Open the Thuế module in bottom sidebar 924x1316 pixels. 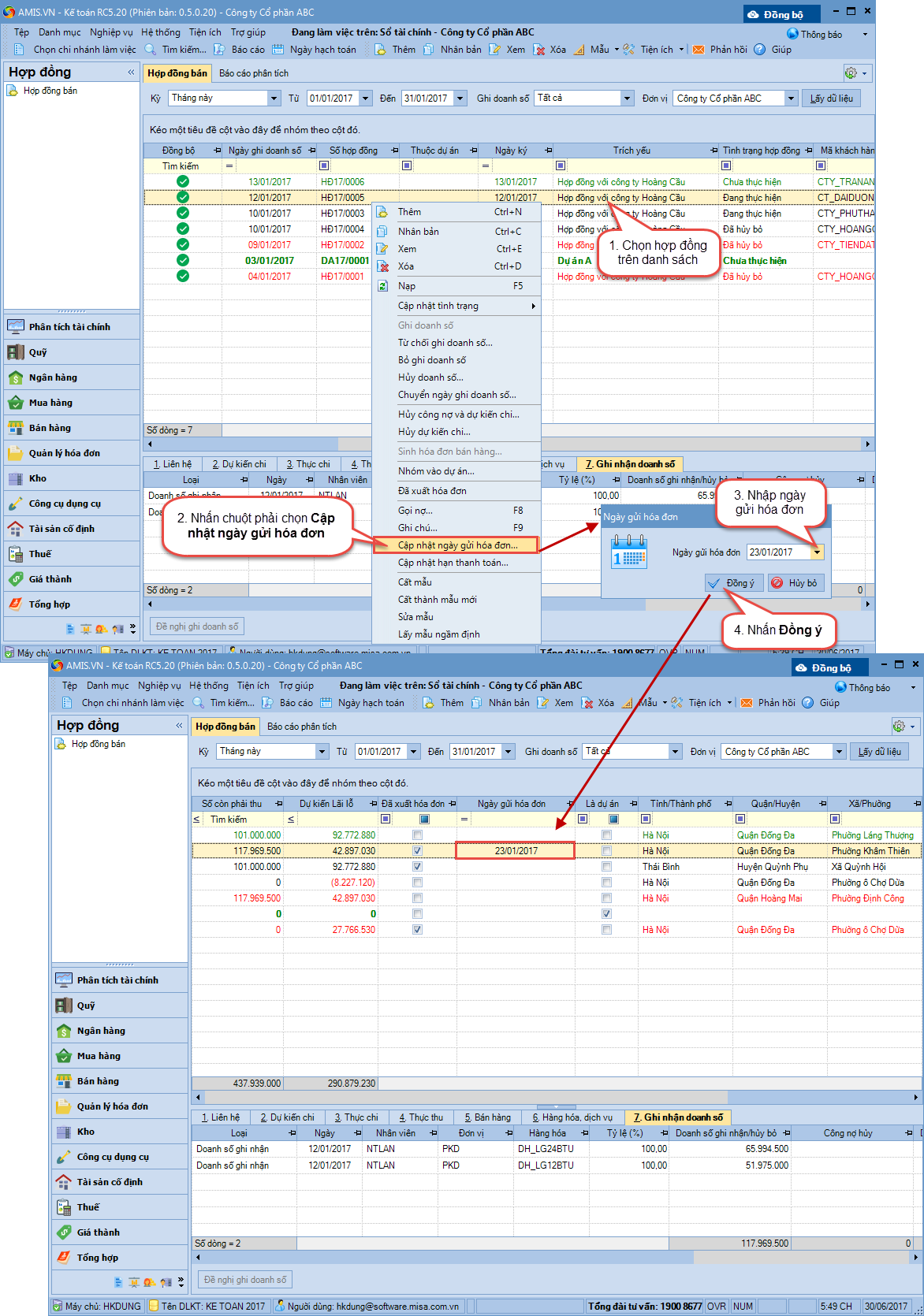pos(88,1207)
